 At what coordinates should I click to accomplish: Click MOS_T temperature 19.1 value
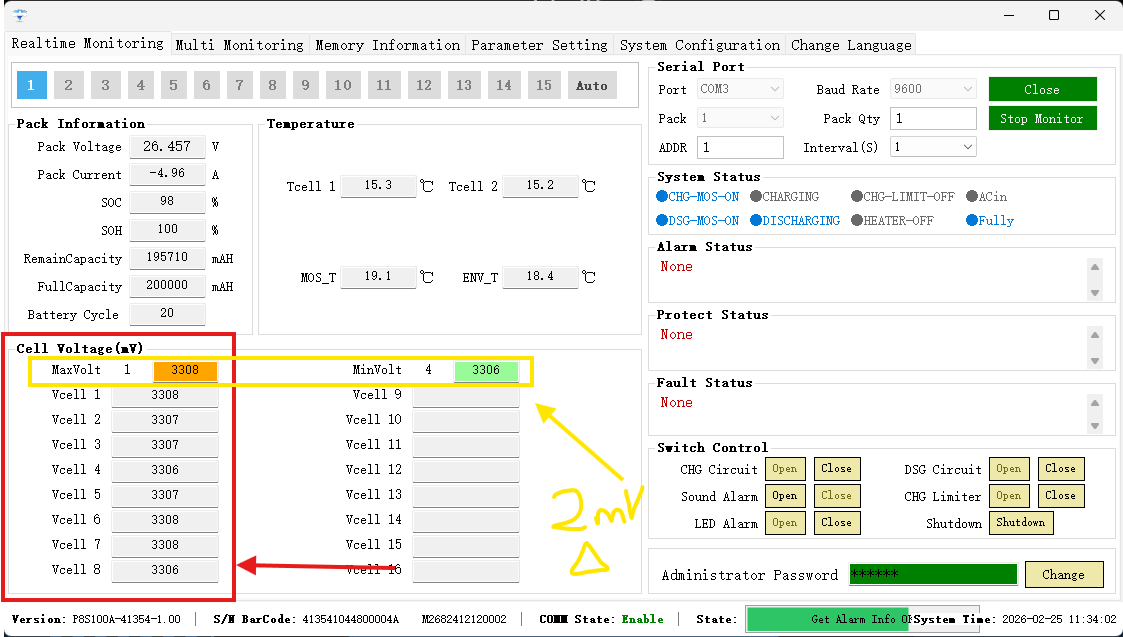tap(378, 277)
